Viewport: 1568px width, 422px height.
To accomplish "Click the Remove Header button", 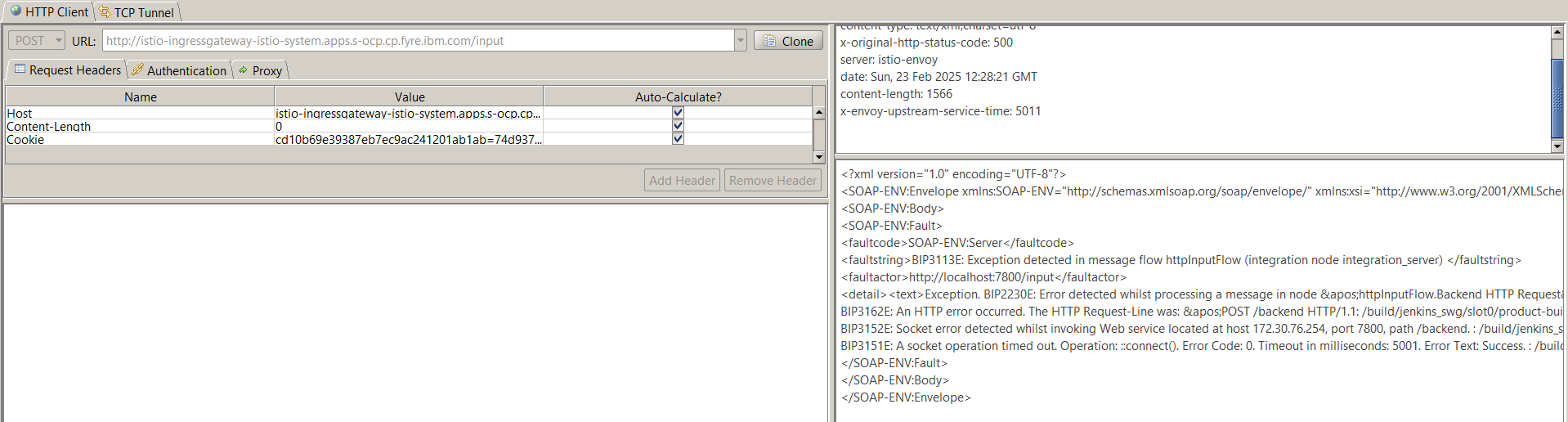I will [x=773, y=180].
